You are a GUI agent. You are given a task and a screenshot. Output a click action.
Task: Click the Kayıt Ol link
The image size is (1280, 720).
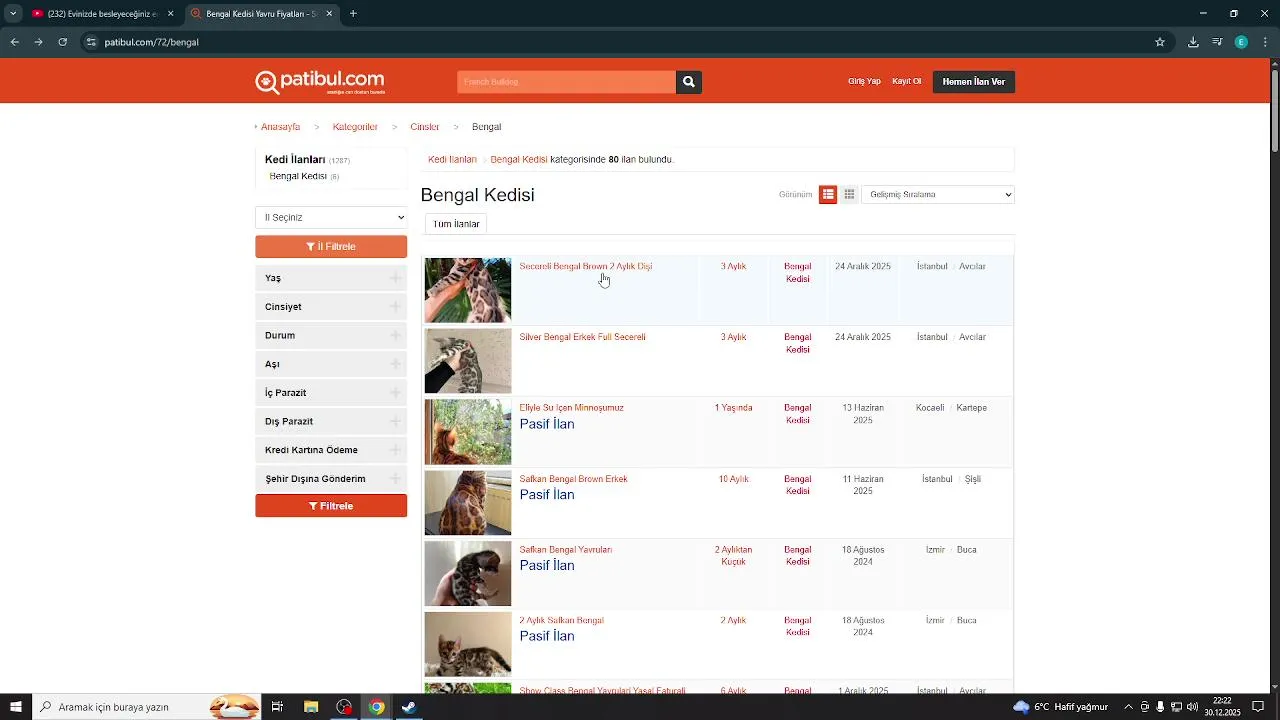(906, 82)
